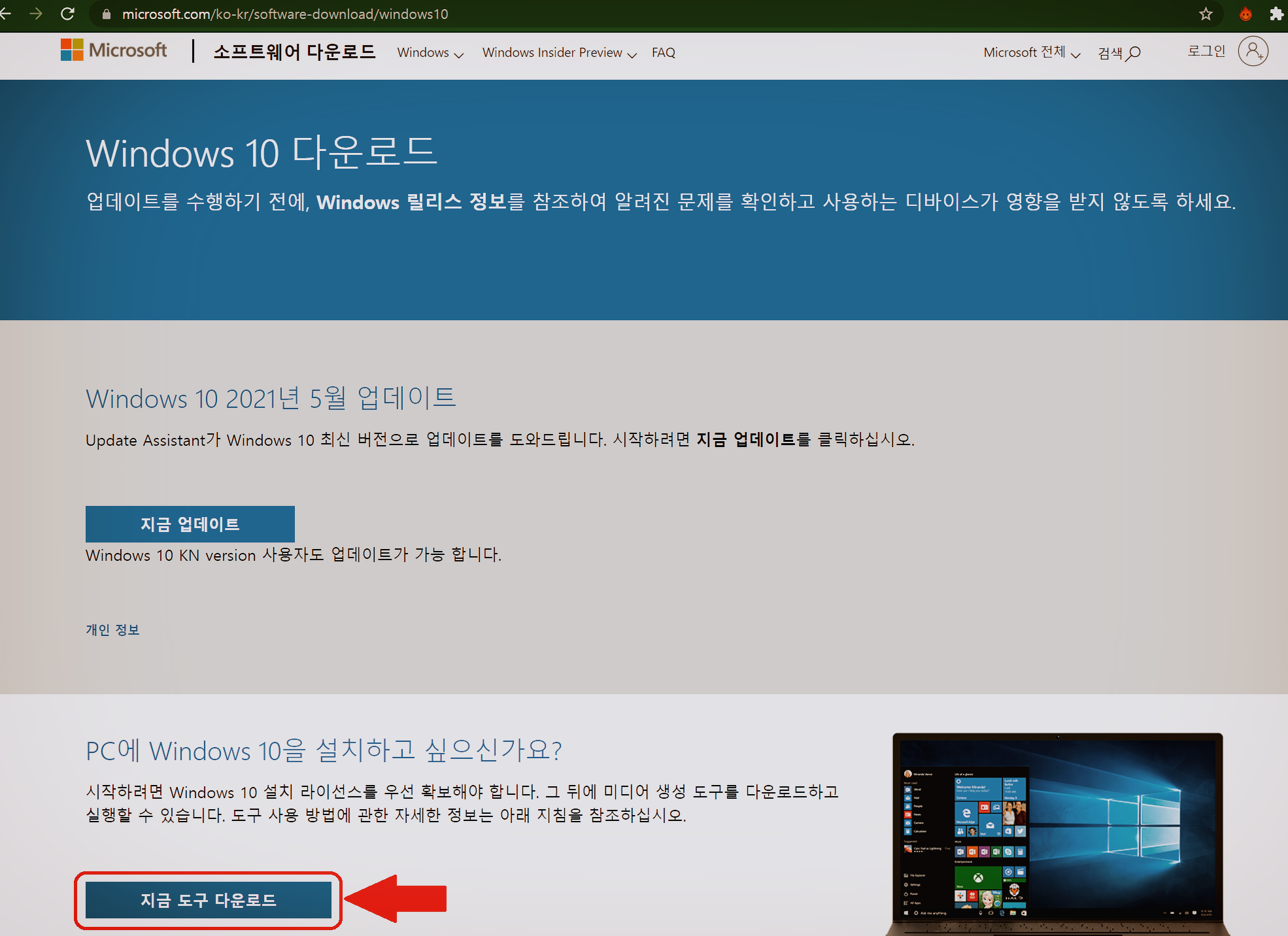This screenshot has height=936, width=1288.
Task: Expand the Windows Insider Preview dropdown
Action: (x=559, y=53)
